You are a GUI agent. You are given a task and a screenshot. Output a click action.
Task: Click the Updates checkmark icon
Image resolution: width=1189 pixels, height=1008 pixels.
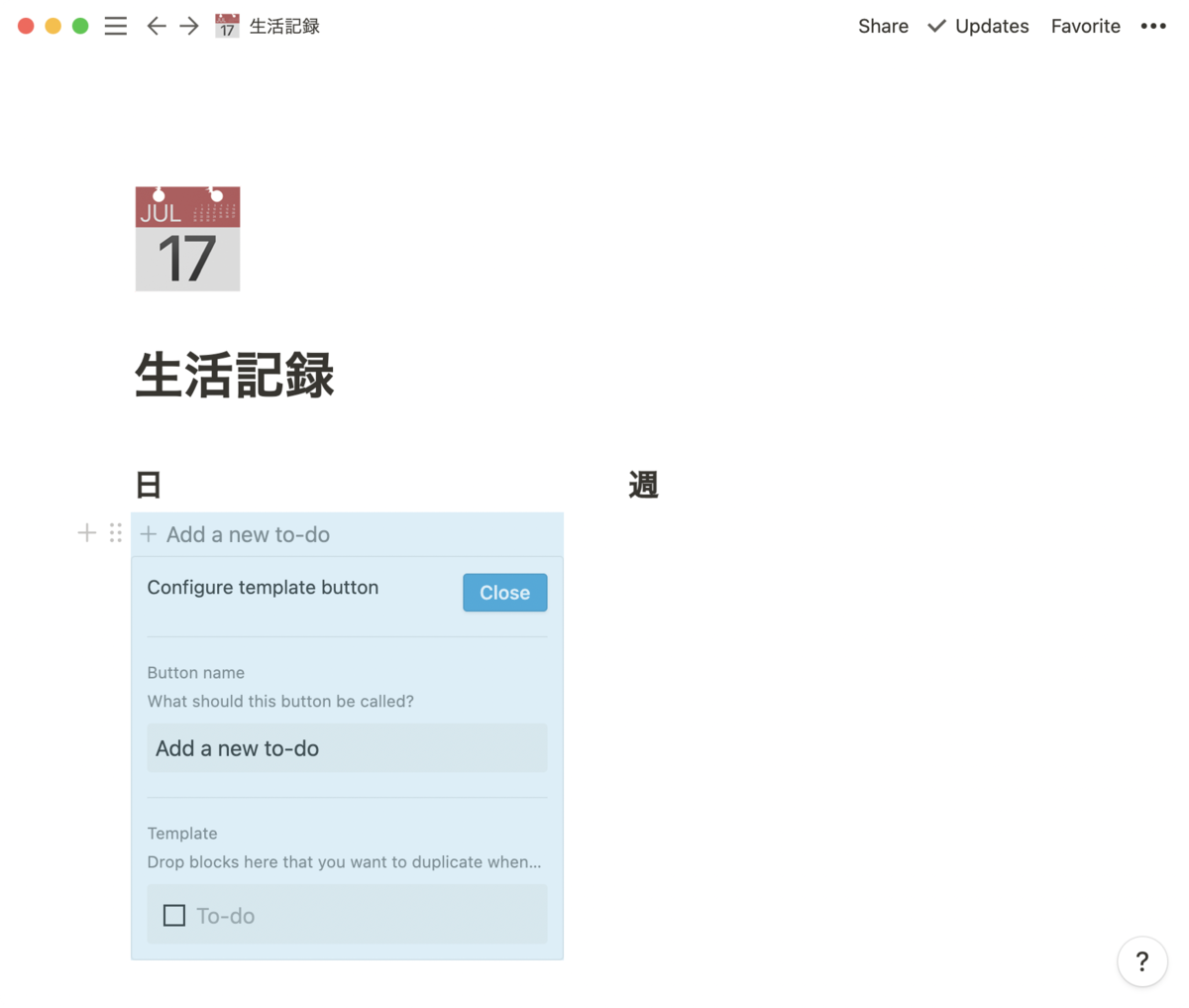tap(935, 26)
